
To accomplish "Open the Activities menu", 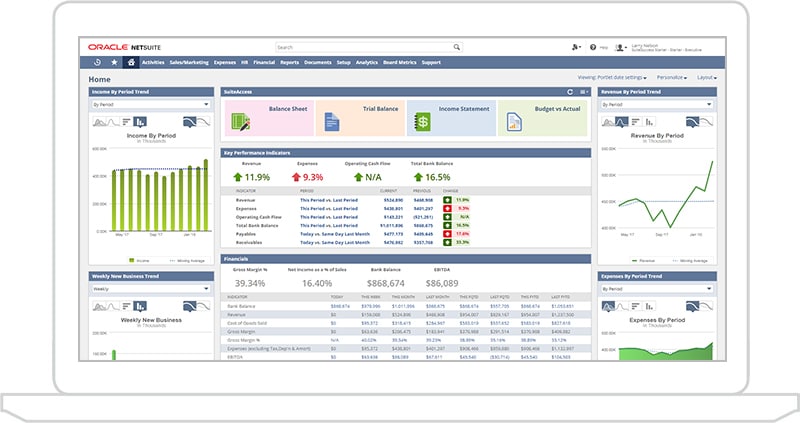I will [x=153, y=62].
